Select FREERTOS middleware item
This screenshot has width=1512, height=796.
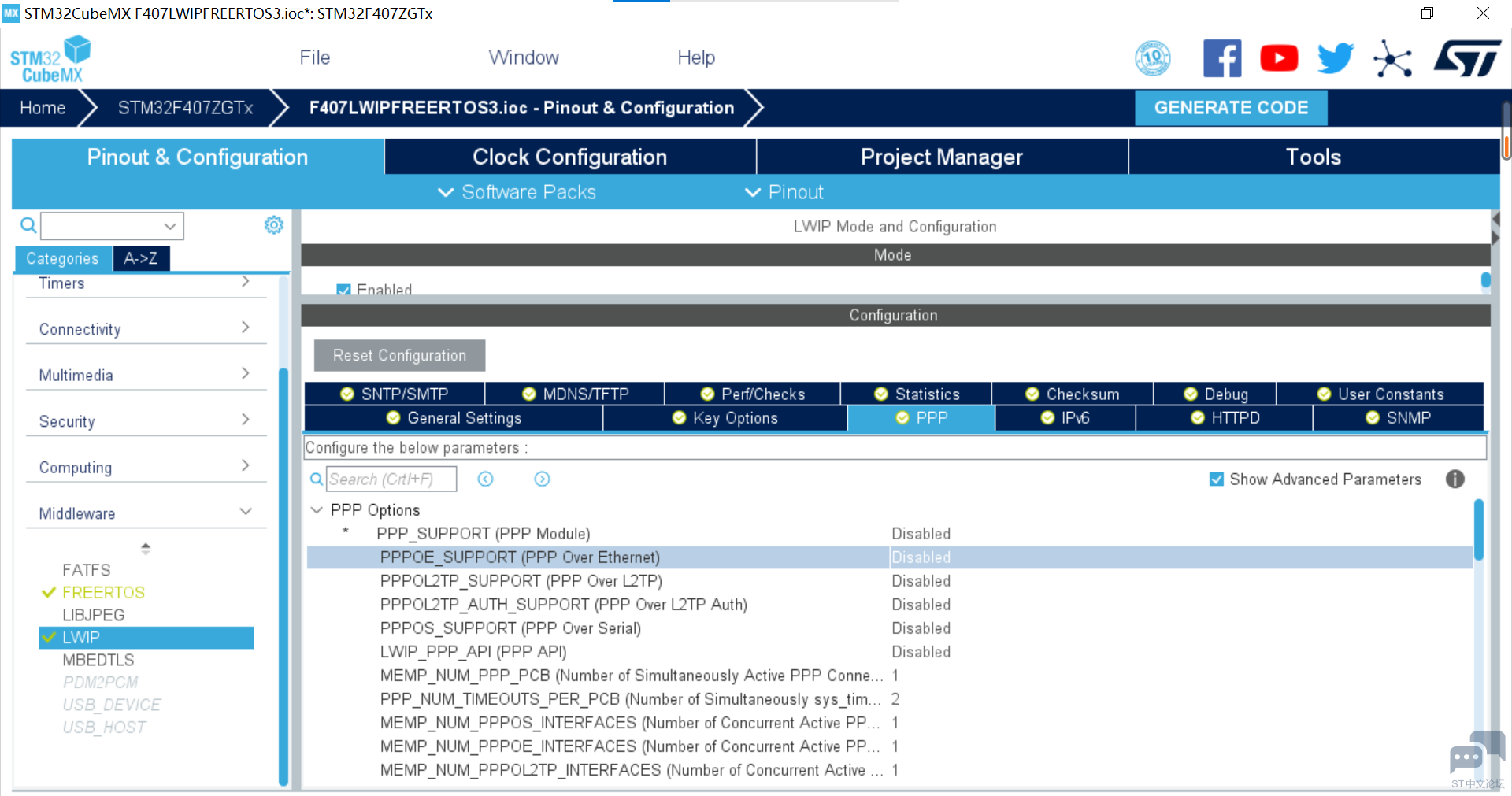pyautogui.click(x=103, y=592)
